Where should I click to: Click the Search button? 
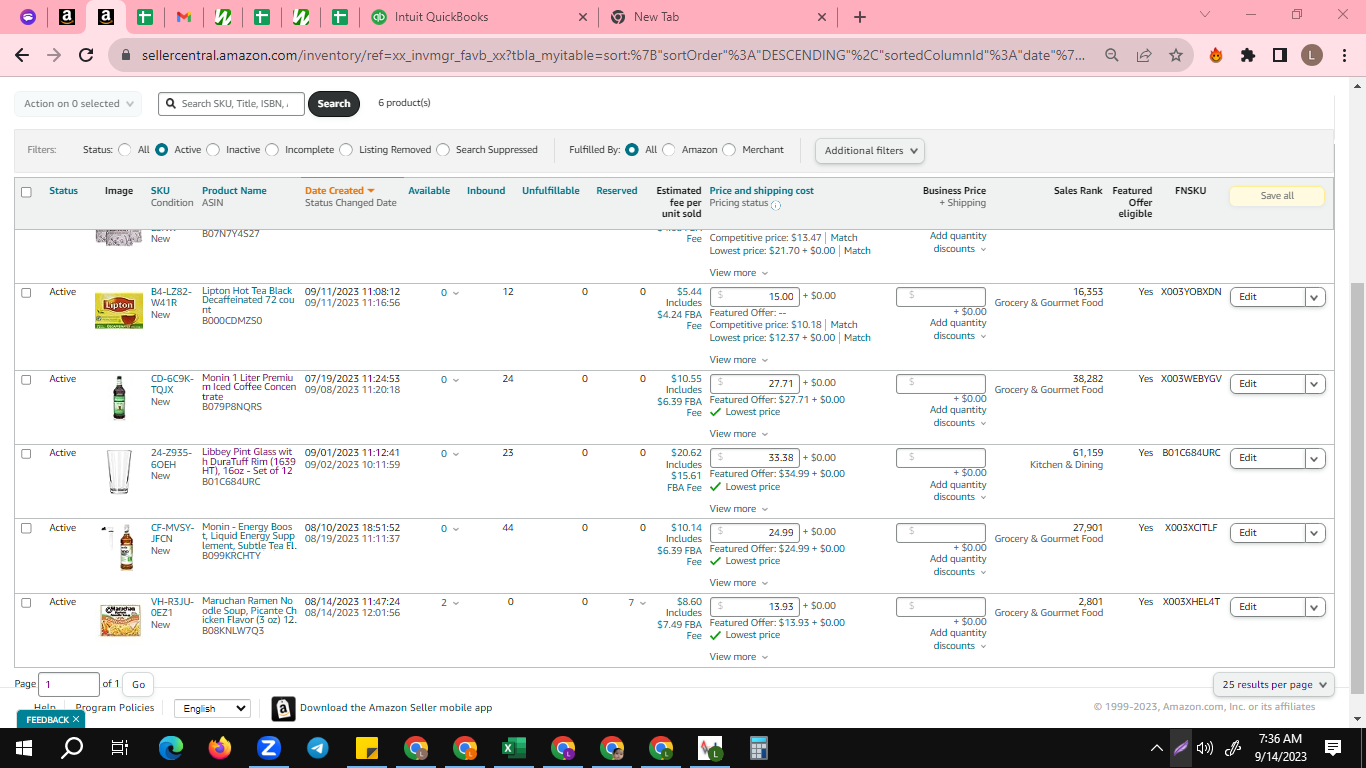[334, 104]
